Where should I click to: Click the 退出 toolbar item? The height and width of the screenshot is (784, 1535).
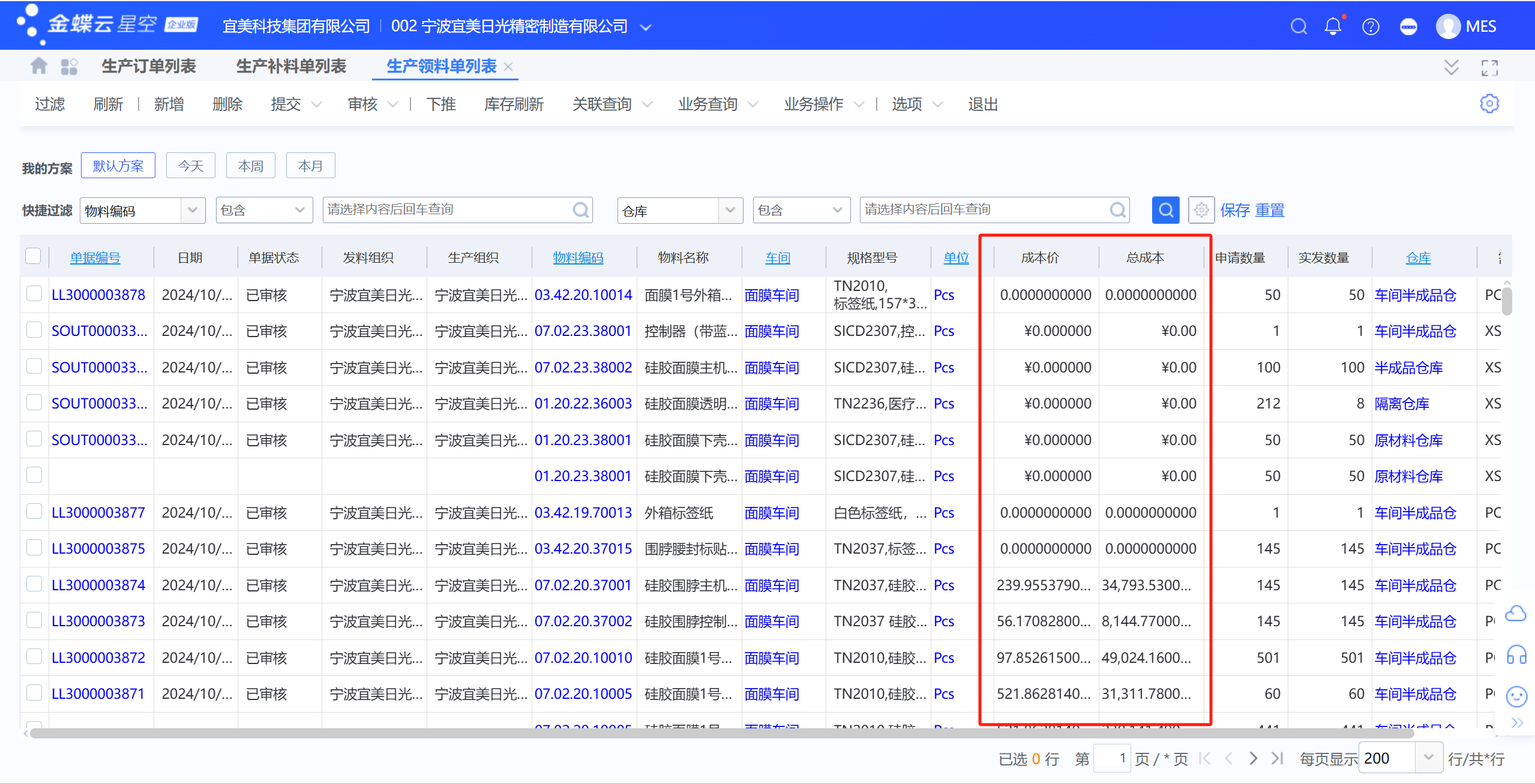click(x=983, y=104)
